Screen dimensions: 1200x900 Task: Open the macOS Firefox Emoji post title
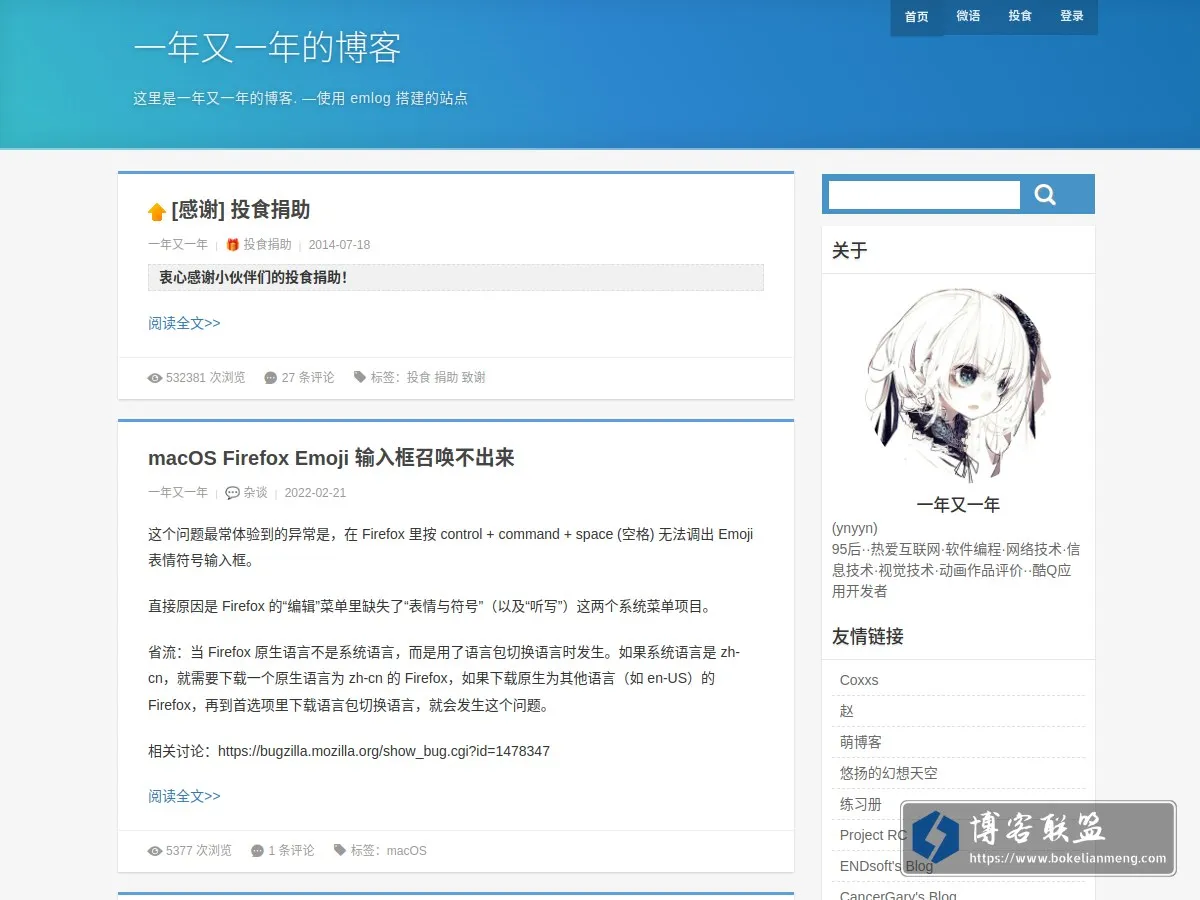pos(331,458)
